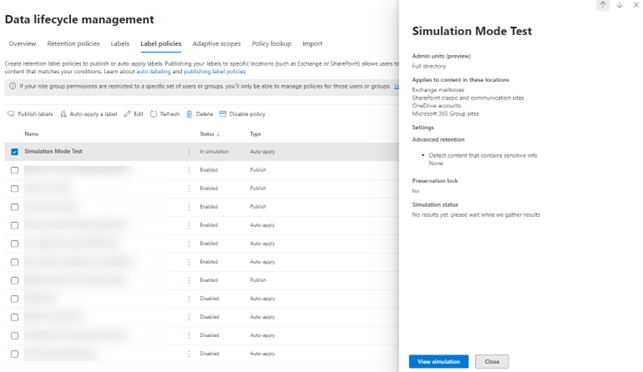Open the Policy lookup tab
The height and width of the screenshot is (372, 643).
[271, 43]
